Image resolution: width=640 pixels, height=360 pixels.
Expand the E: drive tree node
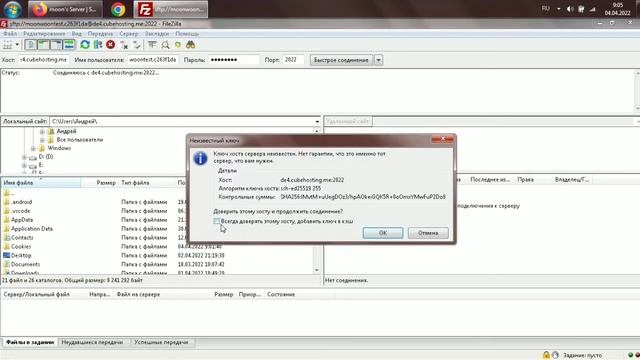click(24, 165)
